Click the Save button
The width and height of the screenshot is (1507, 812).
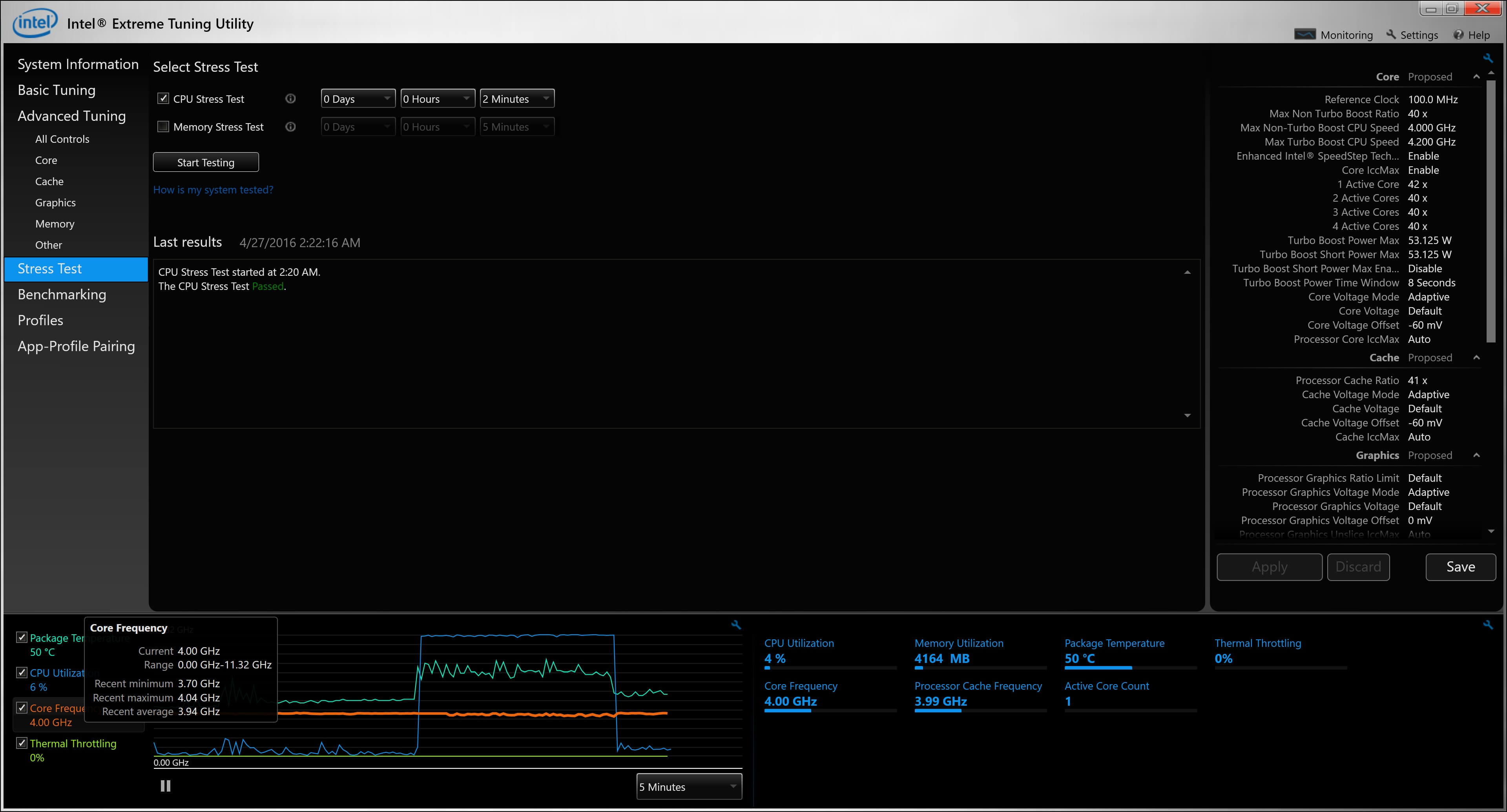[x=1460, y=566]
